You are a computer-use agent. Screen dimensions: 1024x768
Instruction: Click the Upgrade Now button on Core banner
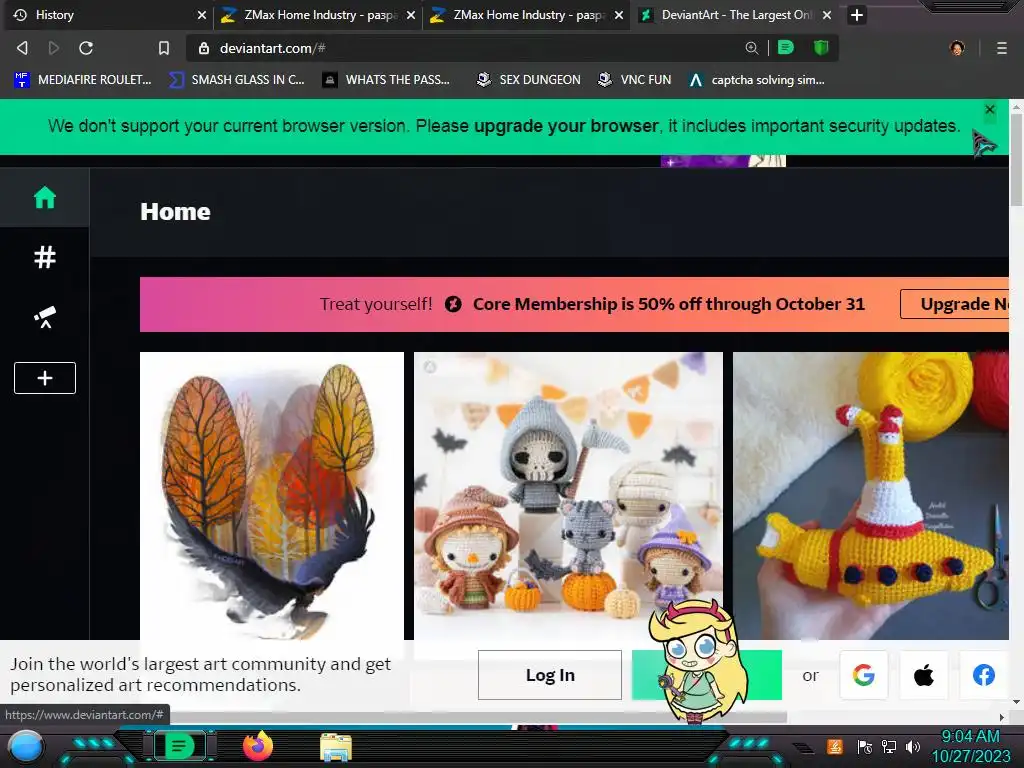[x=954, y=304]
